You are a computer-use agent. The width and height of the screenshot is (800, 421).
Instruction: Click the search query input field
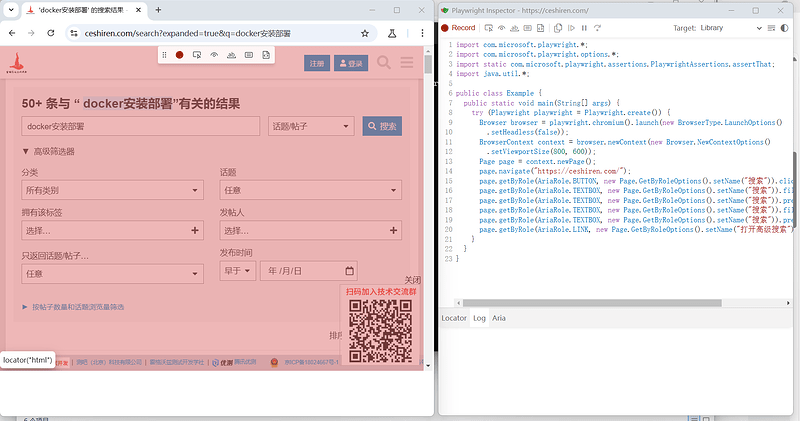[x=141, y=126]
